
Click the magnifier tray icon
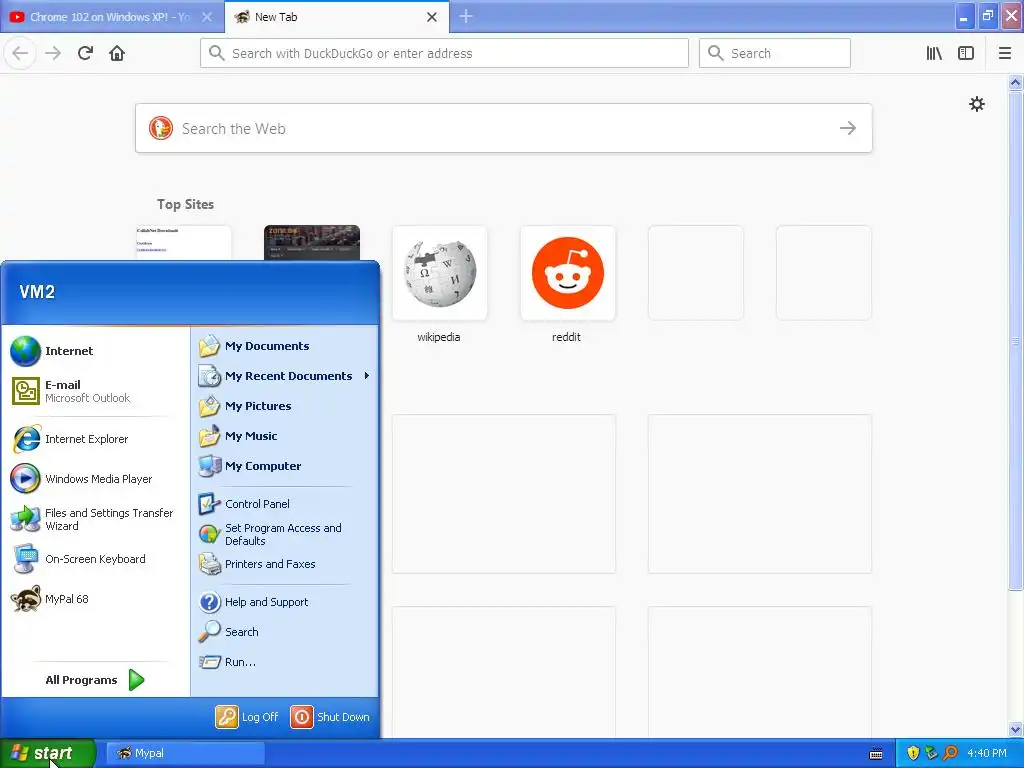[x=951, y=753]
